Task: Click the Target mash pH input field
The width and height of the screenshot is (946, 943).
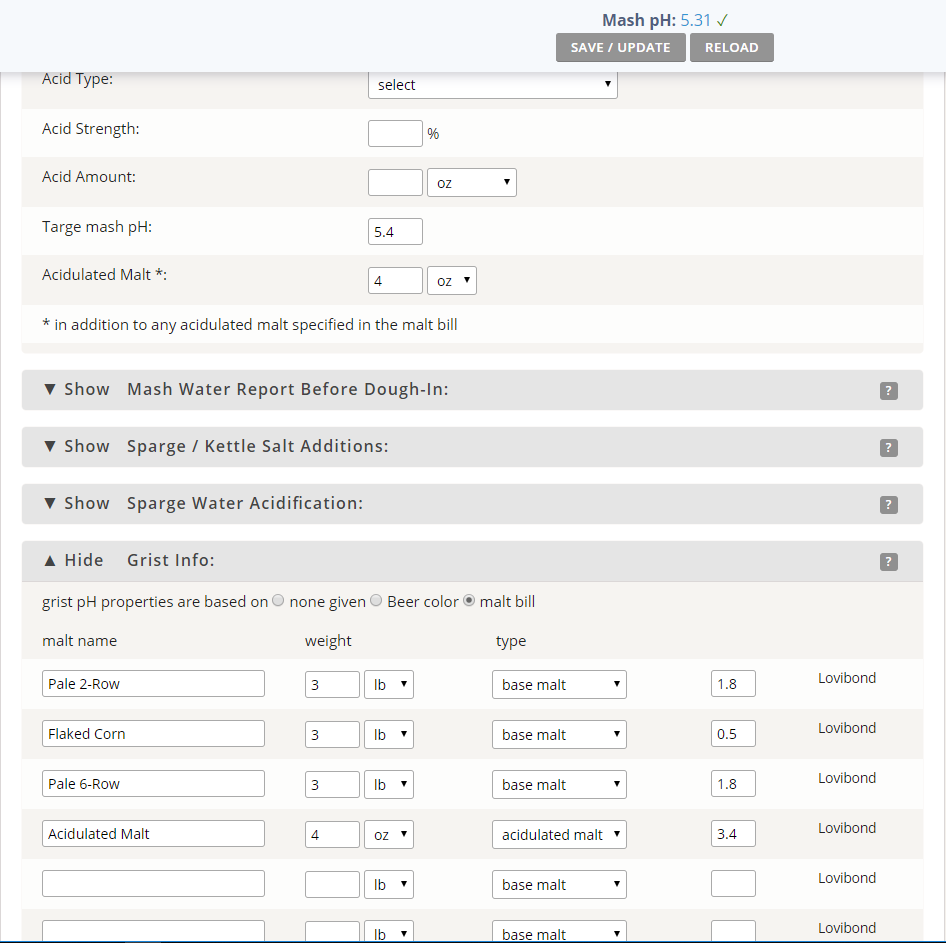Action: pos(395,232)
